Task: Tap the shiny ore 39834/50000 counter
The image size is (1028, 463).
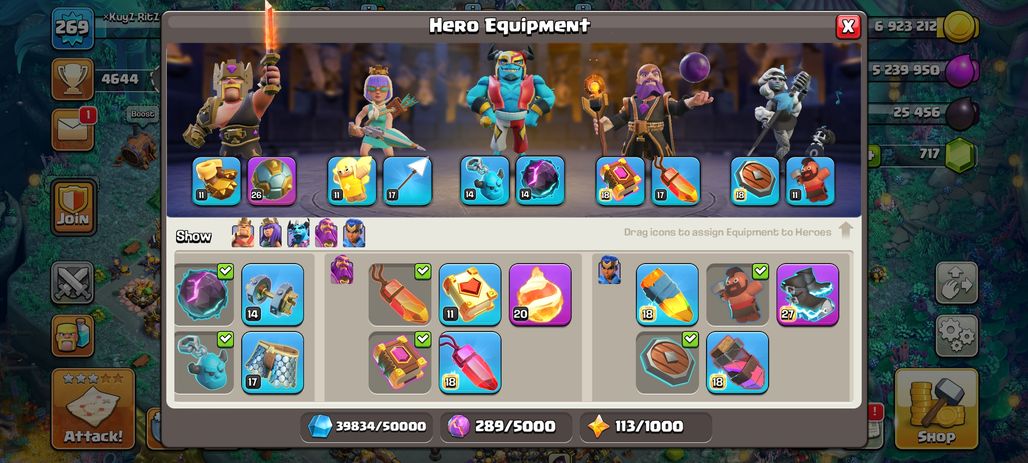Action: click(x=367, y=426)
